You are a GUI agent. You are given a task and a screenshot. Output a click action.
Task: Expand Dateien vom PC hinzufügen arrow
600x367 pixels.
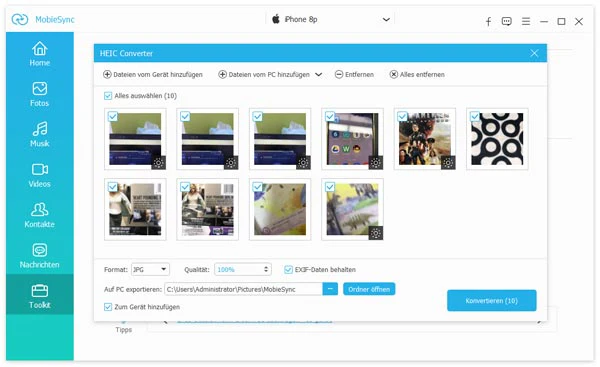tap(318, 75)
